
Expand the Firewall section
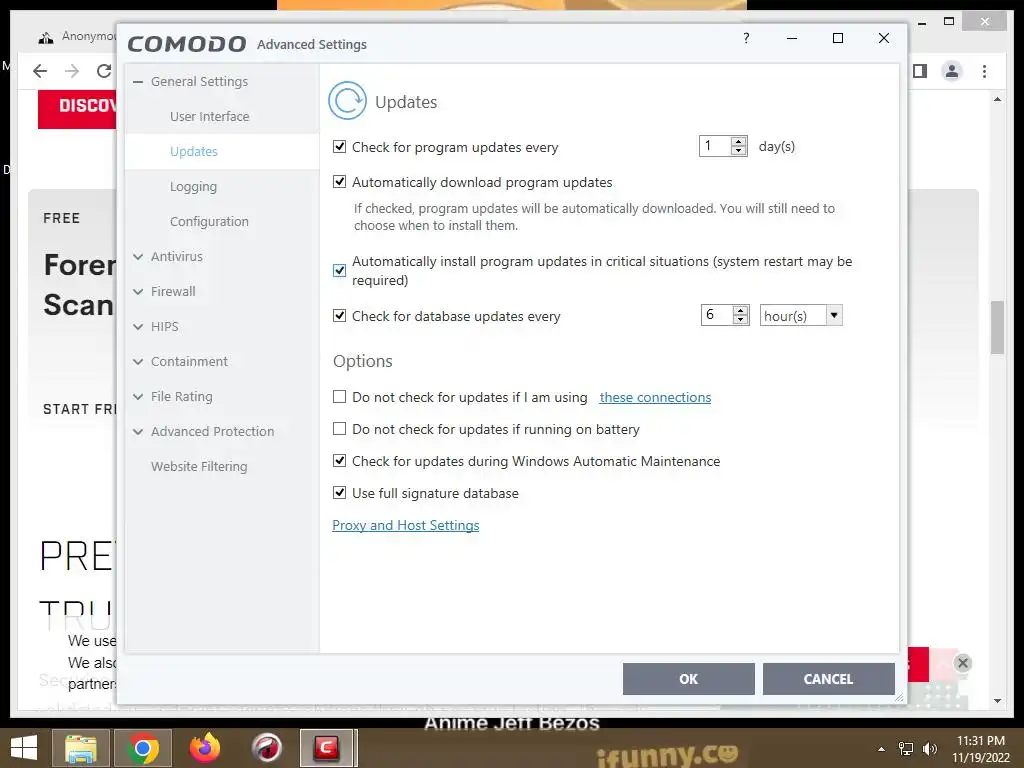point(138,291)
